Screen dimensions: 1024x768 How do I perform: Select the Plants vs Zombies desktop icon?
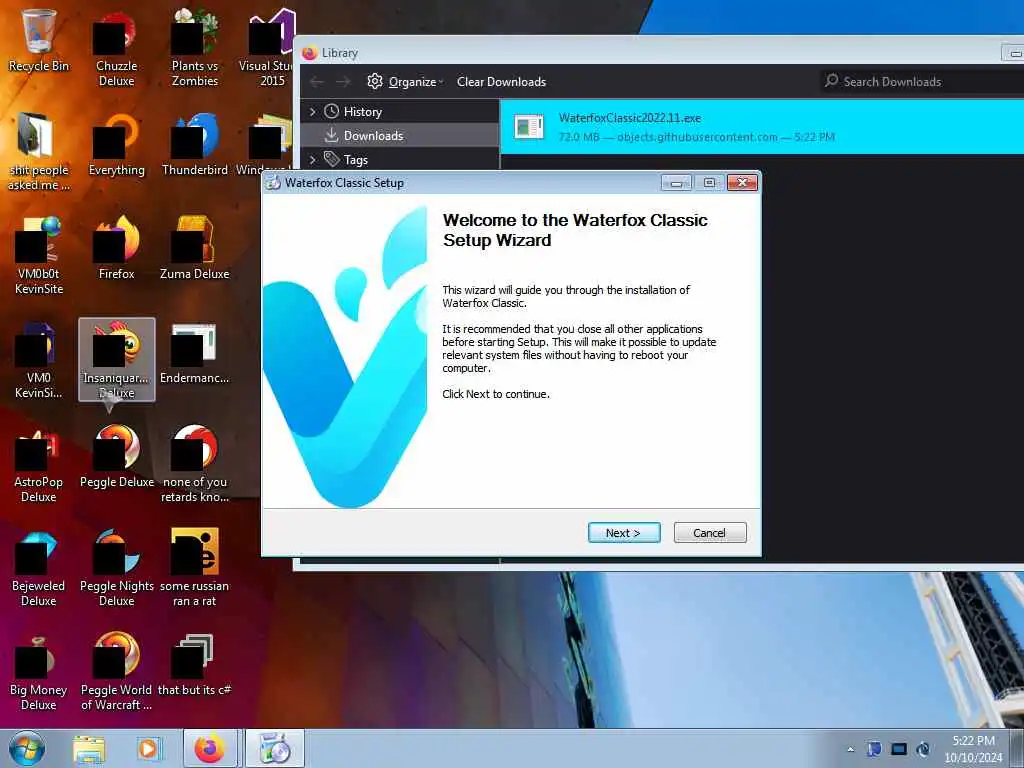click(x=195, y=47)
